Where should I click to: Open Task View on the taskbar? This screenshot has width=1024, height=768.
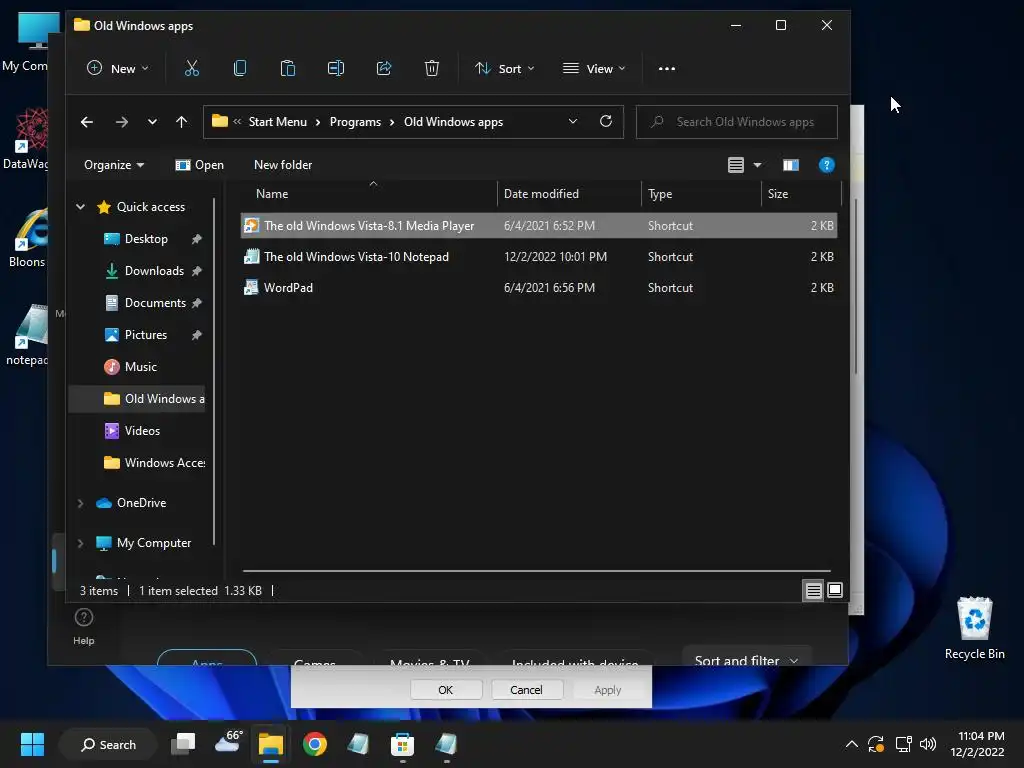click(183, 744)
